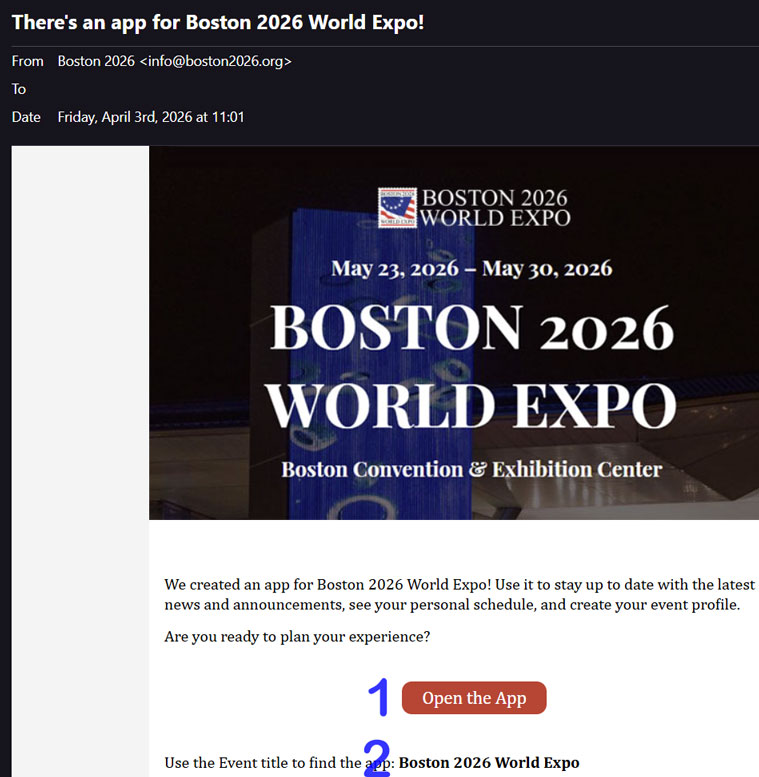Click the BOSTON 2026 WORLD EXPO logo text

[495, 208]
